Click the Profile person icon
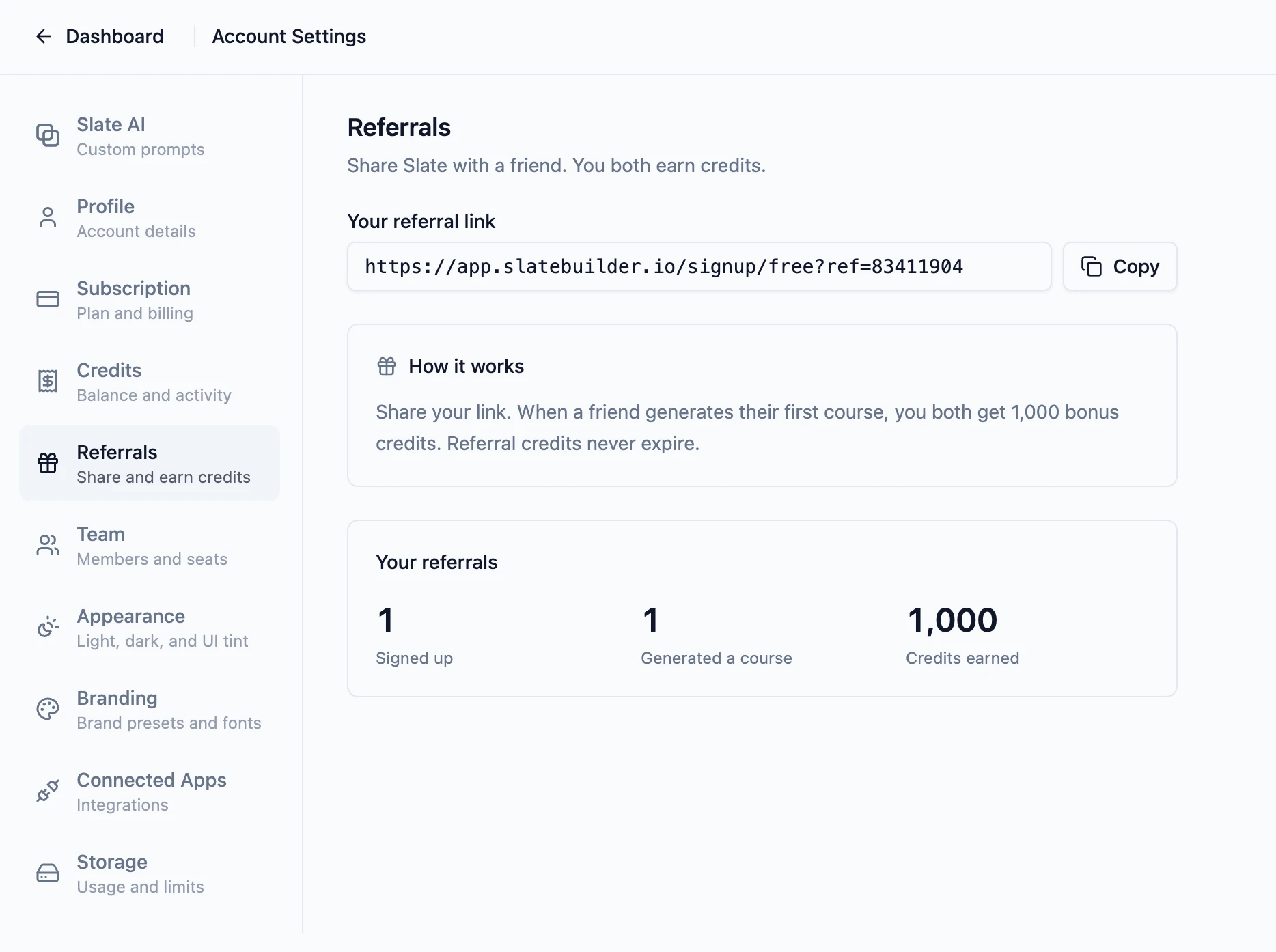This screenshot has width=1276, height=952. [x=48, y=217]
